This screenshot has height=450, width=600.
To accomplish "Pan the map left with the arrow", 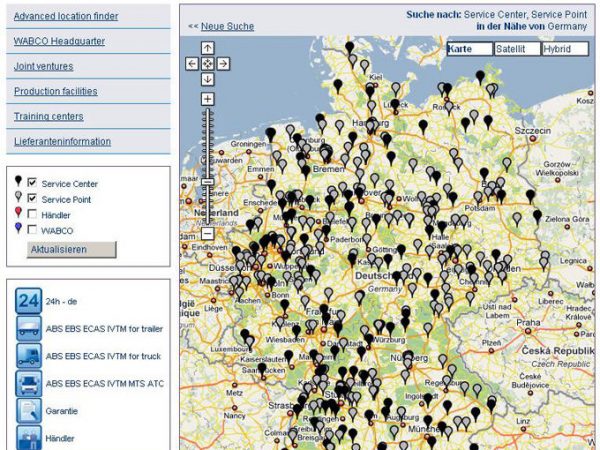I will pos(192,64).
